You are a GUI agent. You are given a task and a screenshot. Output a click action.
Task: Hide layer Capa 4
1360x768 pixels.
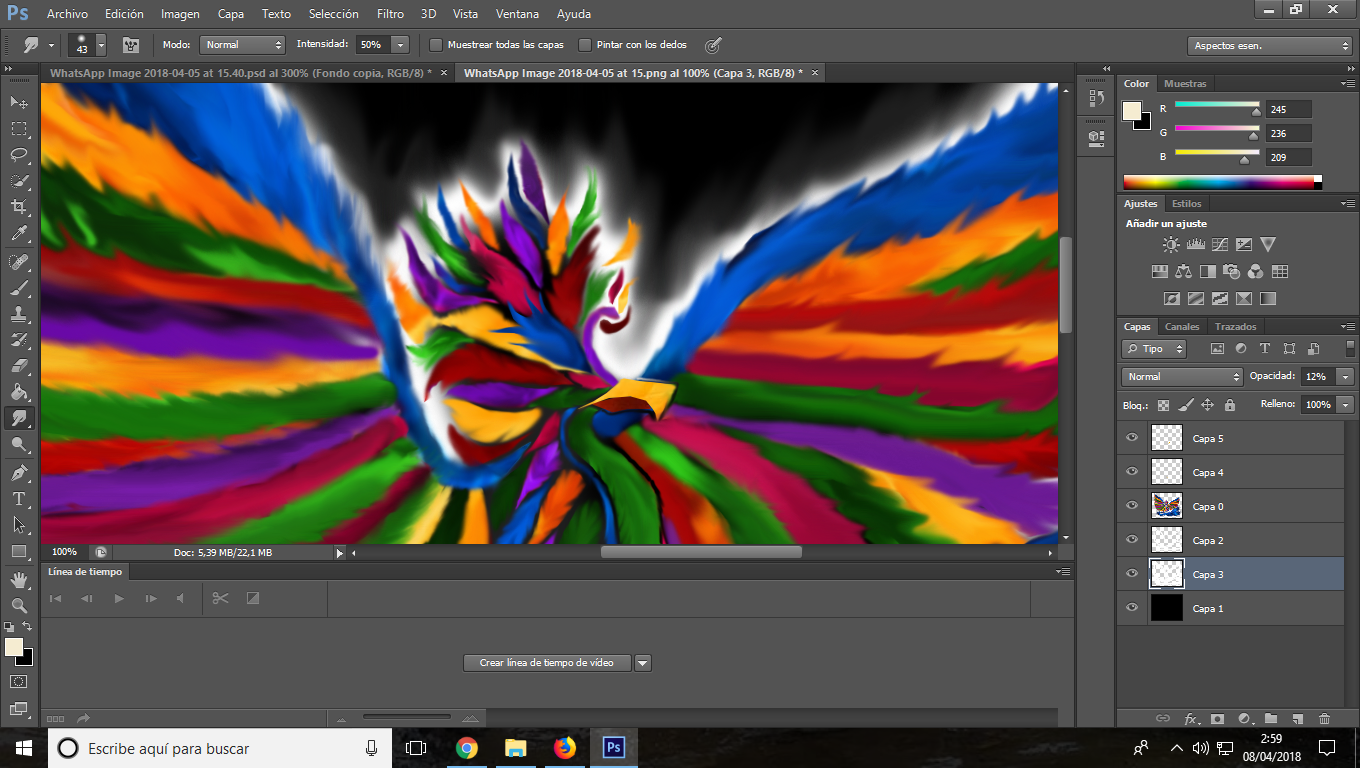1132,472
